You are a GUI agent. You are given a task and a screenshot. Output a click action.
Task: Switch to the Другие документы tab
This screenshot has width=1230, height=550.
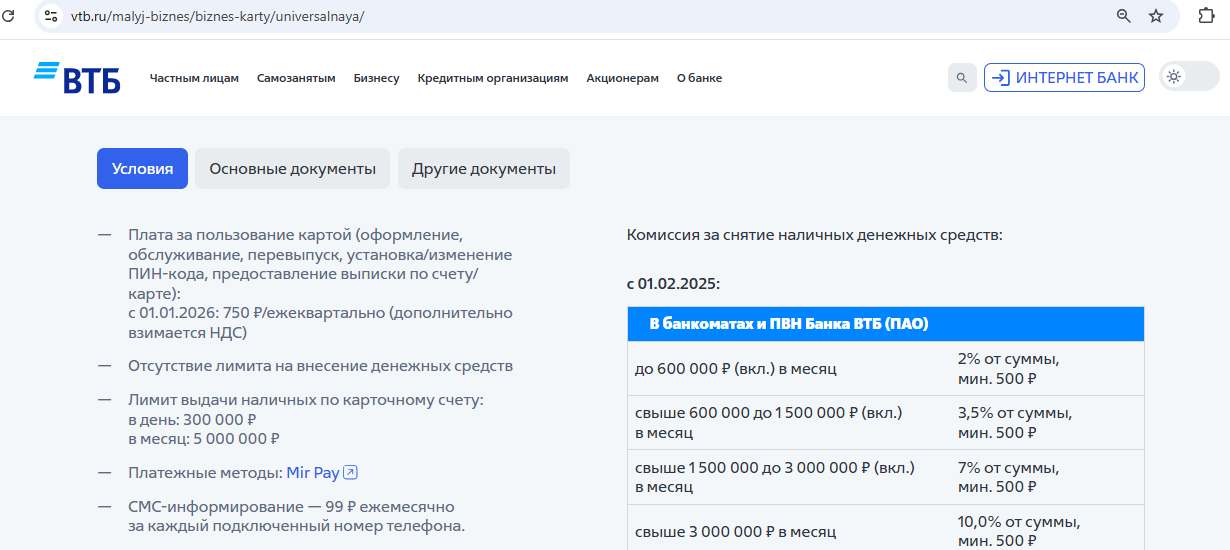coord(483,169)
